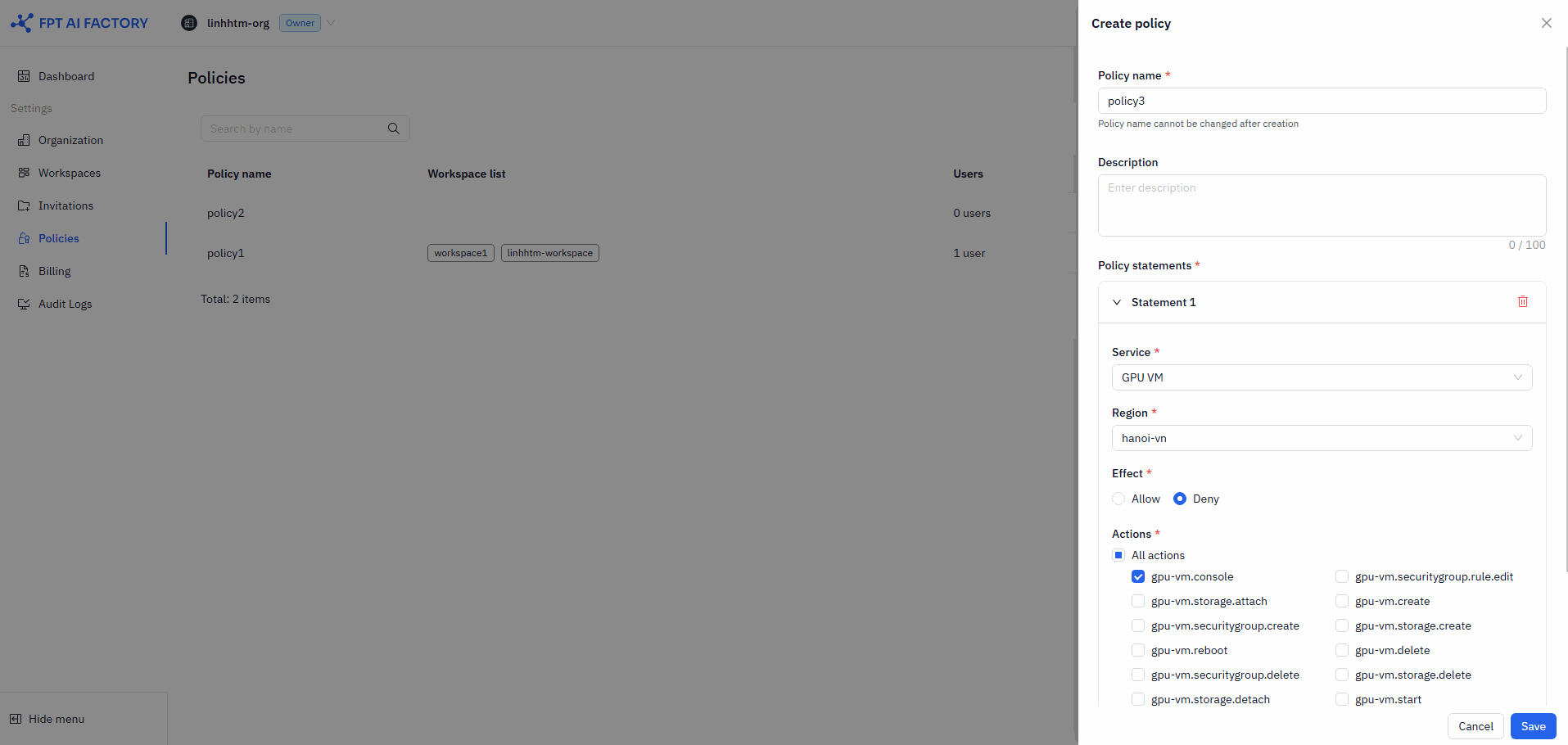Image resolution: width=1568 pixels, height=745 pixels.
Task: Delete Statement 1 with trash icon
Action: 1523,302
